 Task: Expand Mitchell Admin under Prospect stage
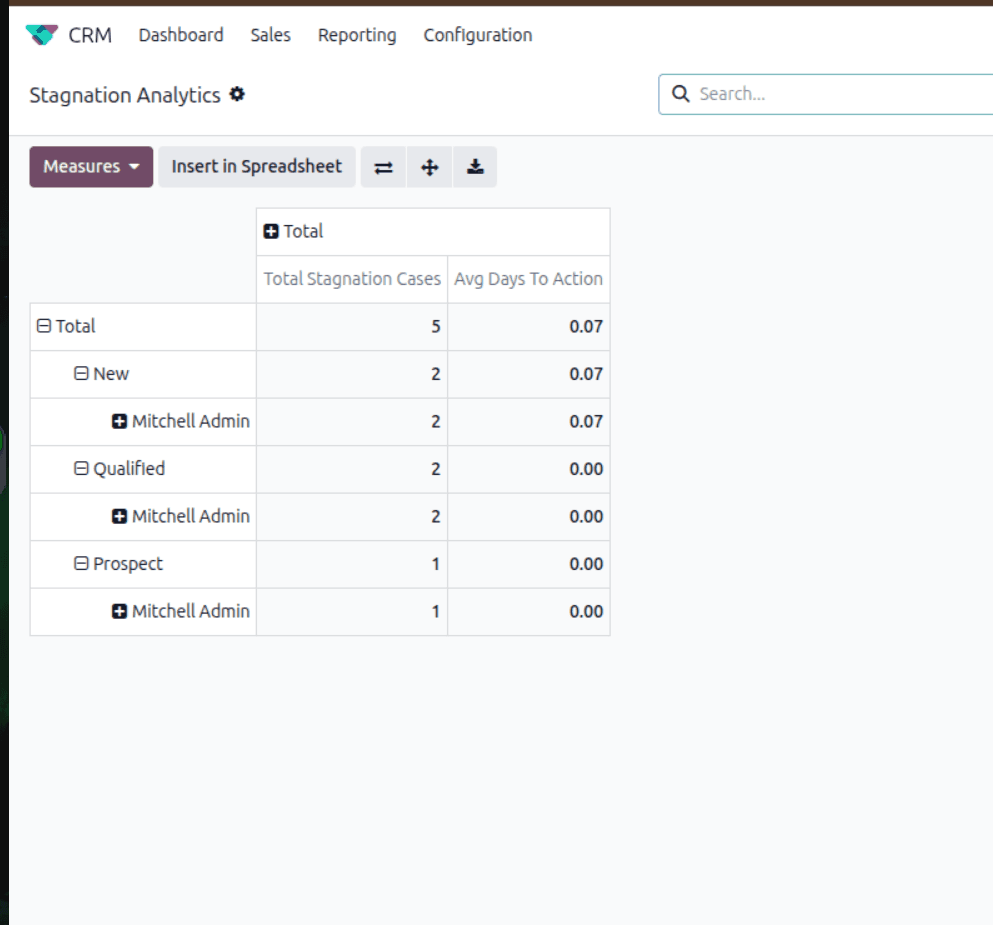click(120, 612)
